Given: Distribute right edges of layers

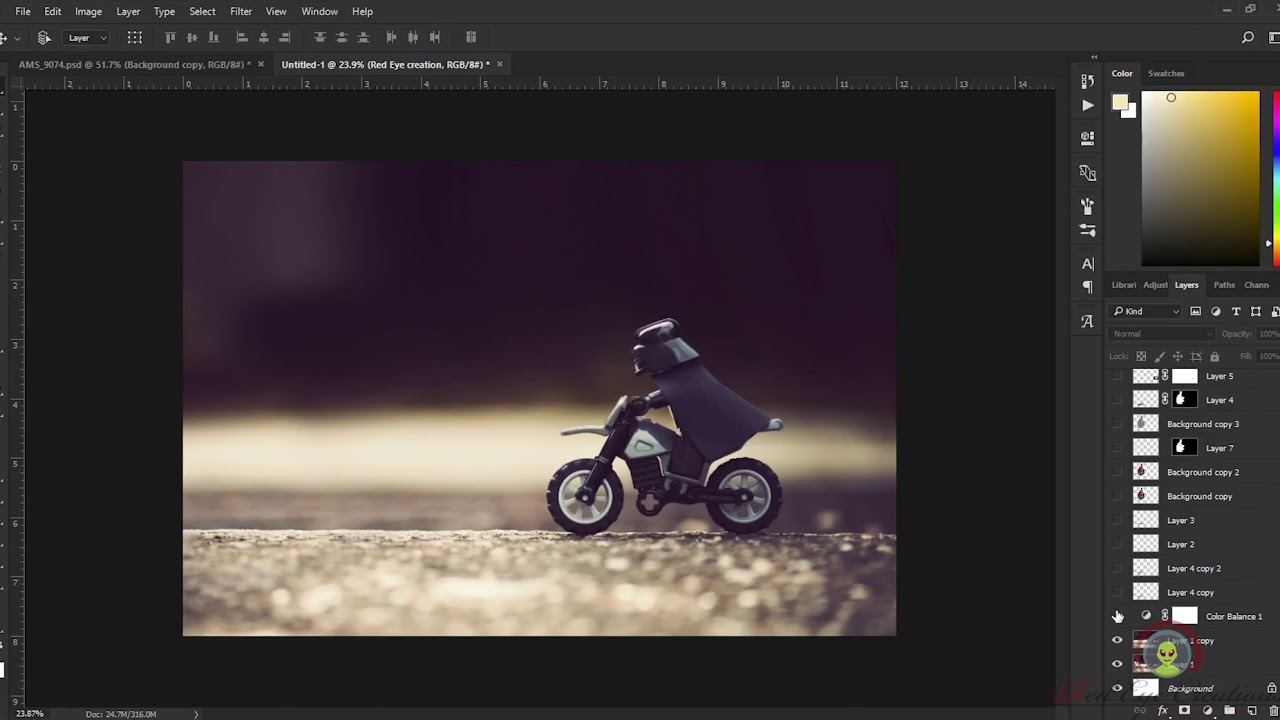Looking at the screenshot, I should (434, 38).
